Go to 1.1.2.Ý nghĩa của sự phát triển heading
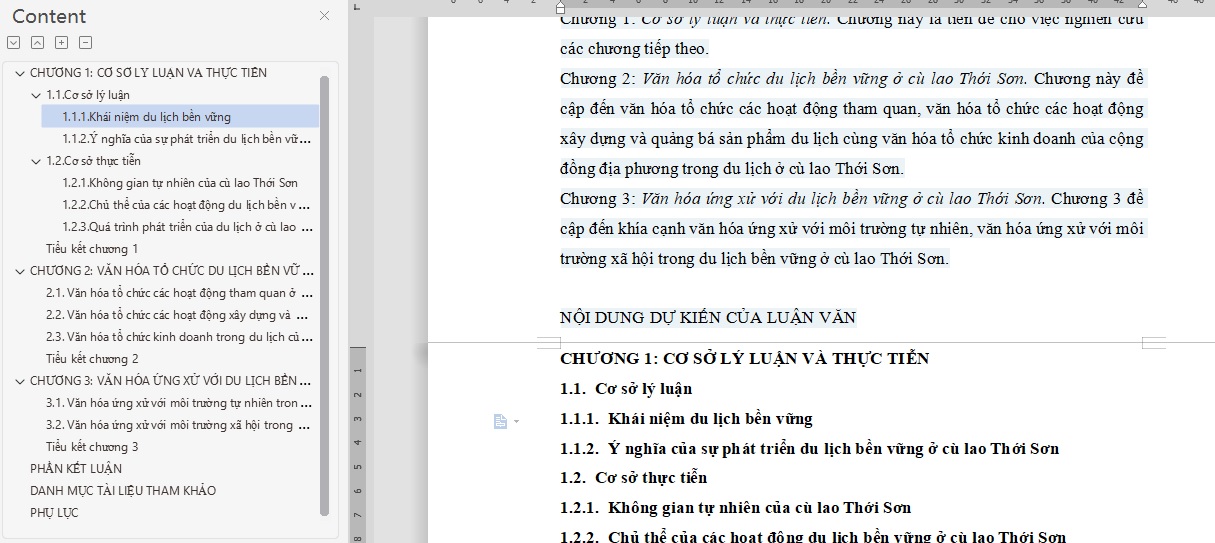The image size is (1215, 543). point(186,139)
